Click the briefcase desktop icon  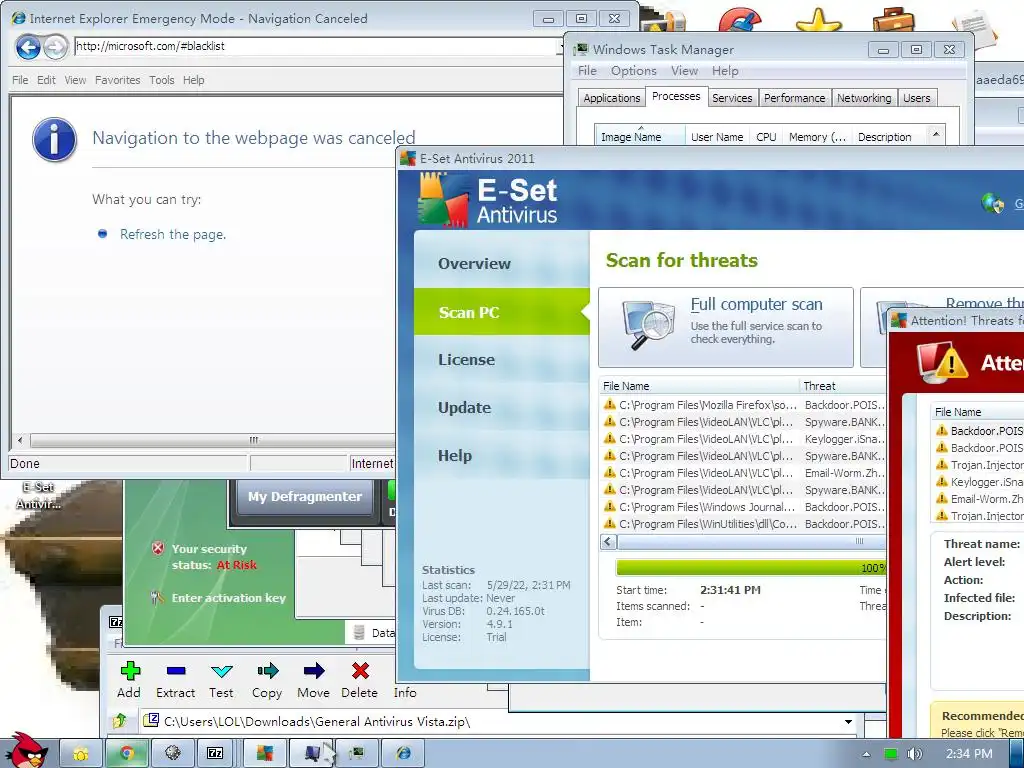click(x=893, y=20)
